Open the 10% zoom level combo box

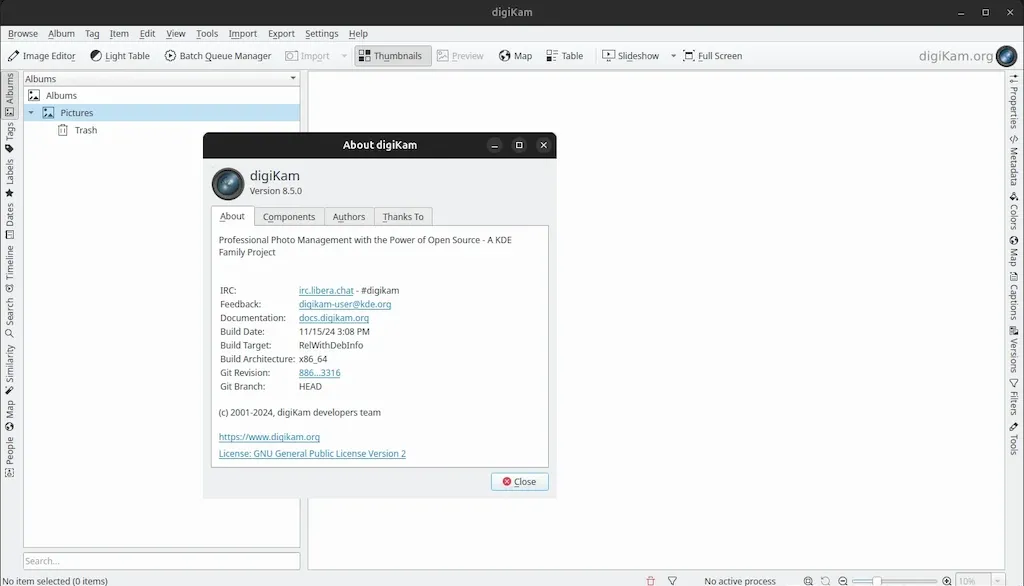[980, 581]
